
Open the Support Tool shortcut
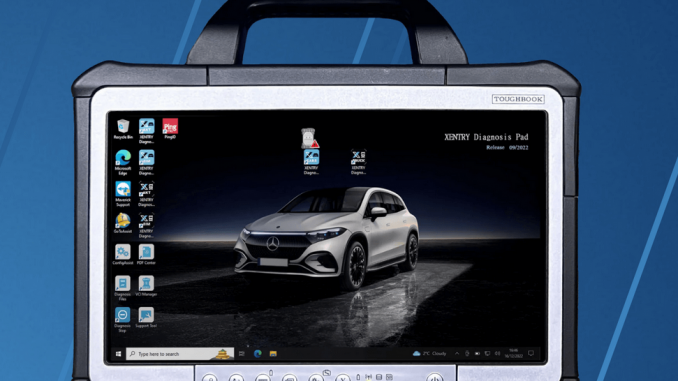146,318
